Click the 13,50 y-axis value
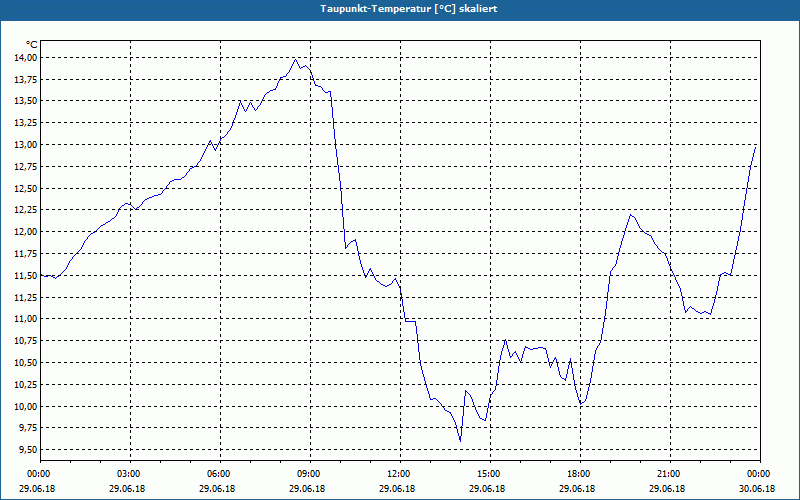This screenshot has height=500, width=800. (26, 101)
